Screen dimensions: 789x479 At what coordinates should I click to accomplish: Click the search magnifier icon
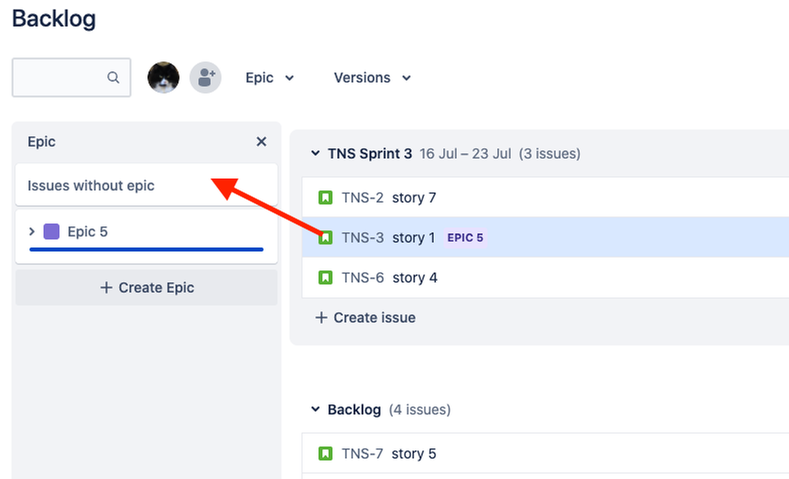pyautogui.click(x=113, y=77)
